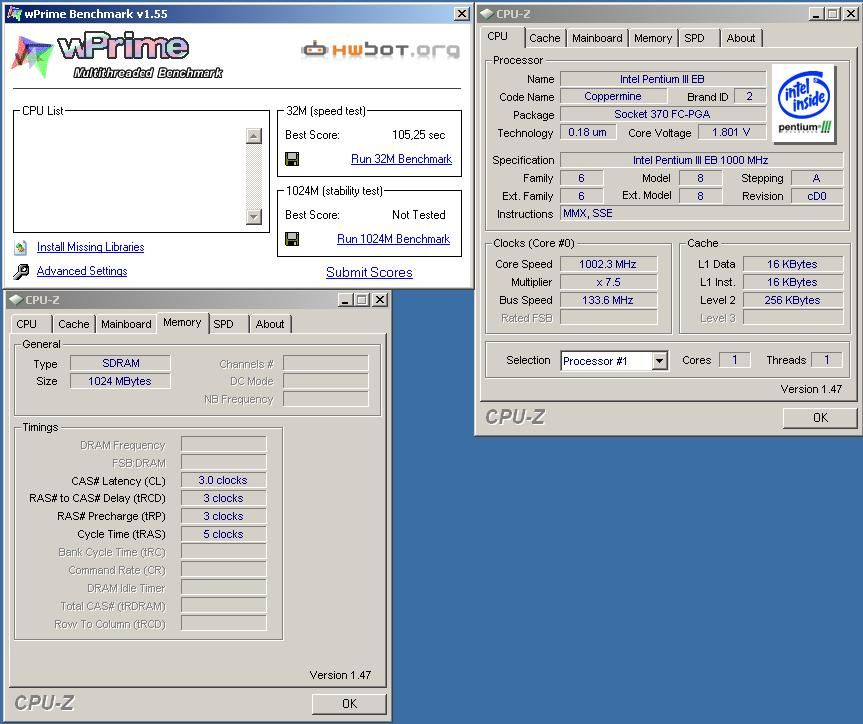Image resolution: width=863 pixels, height=724 pixels.
Task: Run 32M Benchmark
Action: [x=401, y=159]
